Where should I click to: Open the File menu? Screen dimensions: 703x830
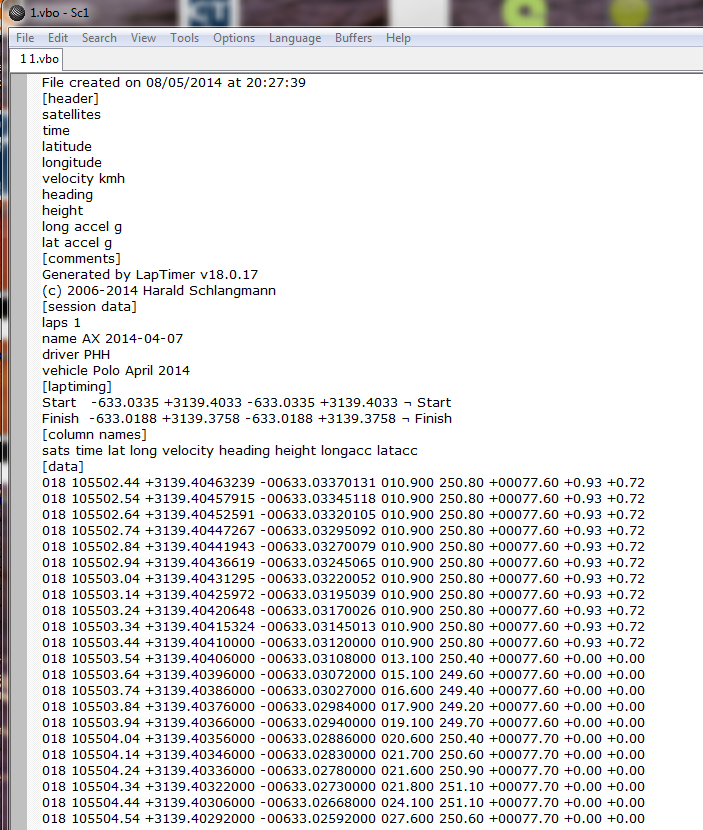[25, 38]
